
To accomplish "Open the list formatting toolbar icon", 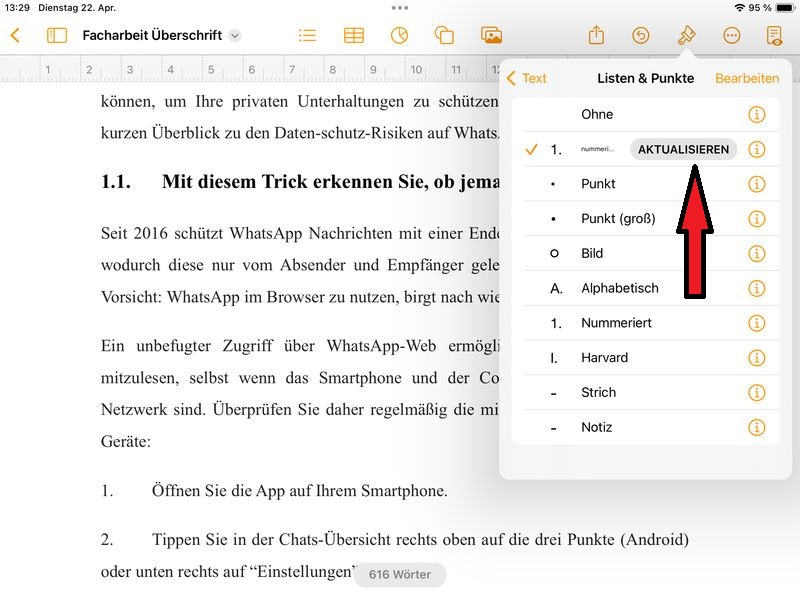I will coord(308,35).
